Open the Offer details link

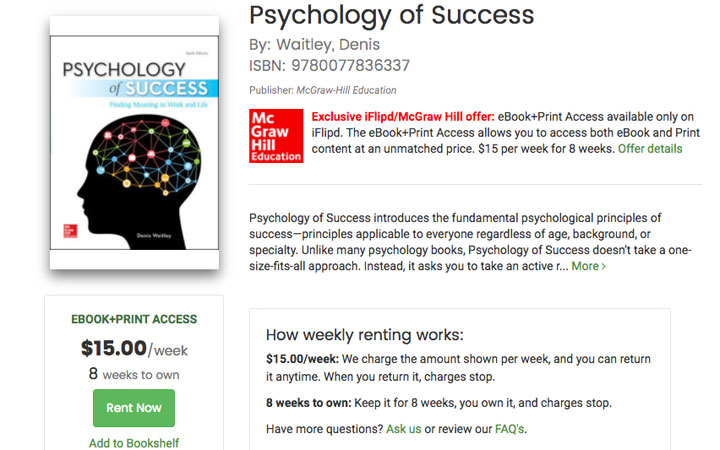pyautogui.click(x=650, y=149)
